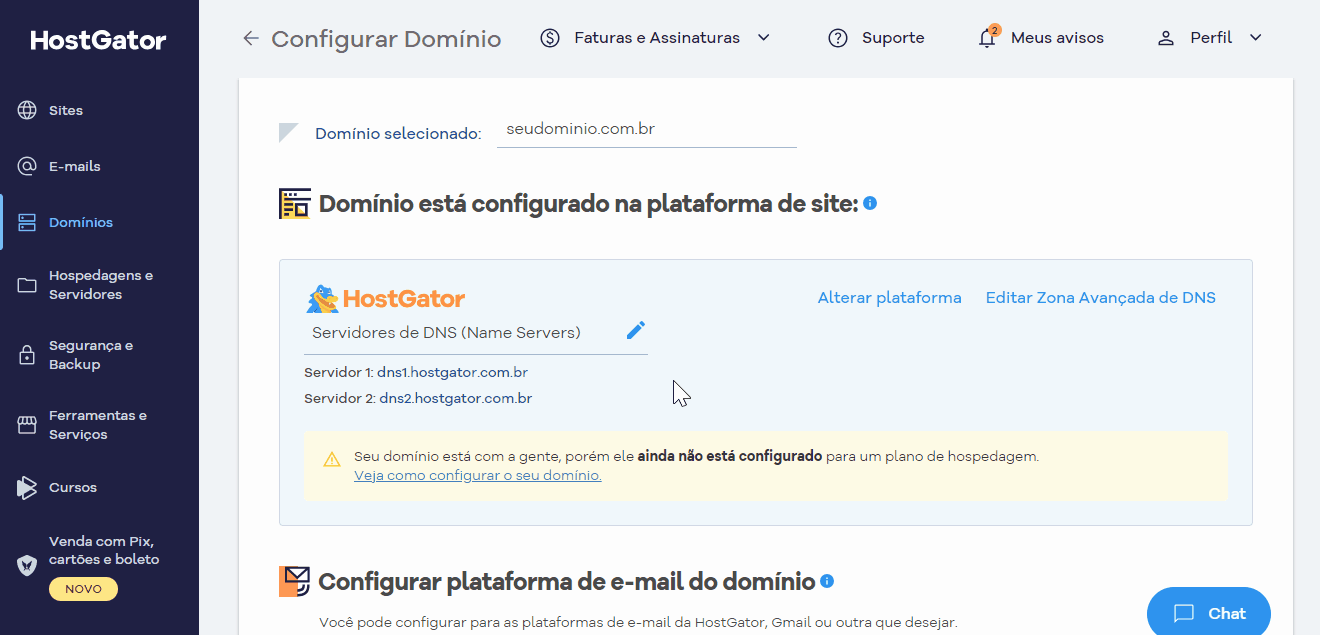Open Veja como configurar o seu domínio
1320x635 pixels.
tap(478, 476)
